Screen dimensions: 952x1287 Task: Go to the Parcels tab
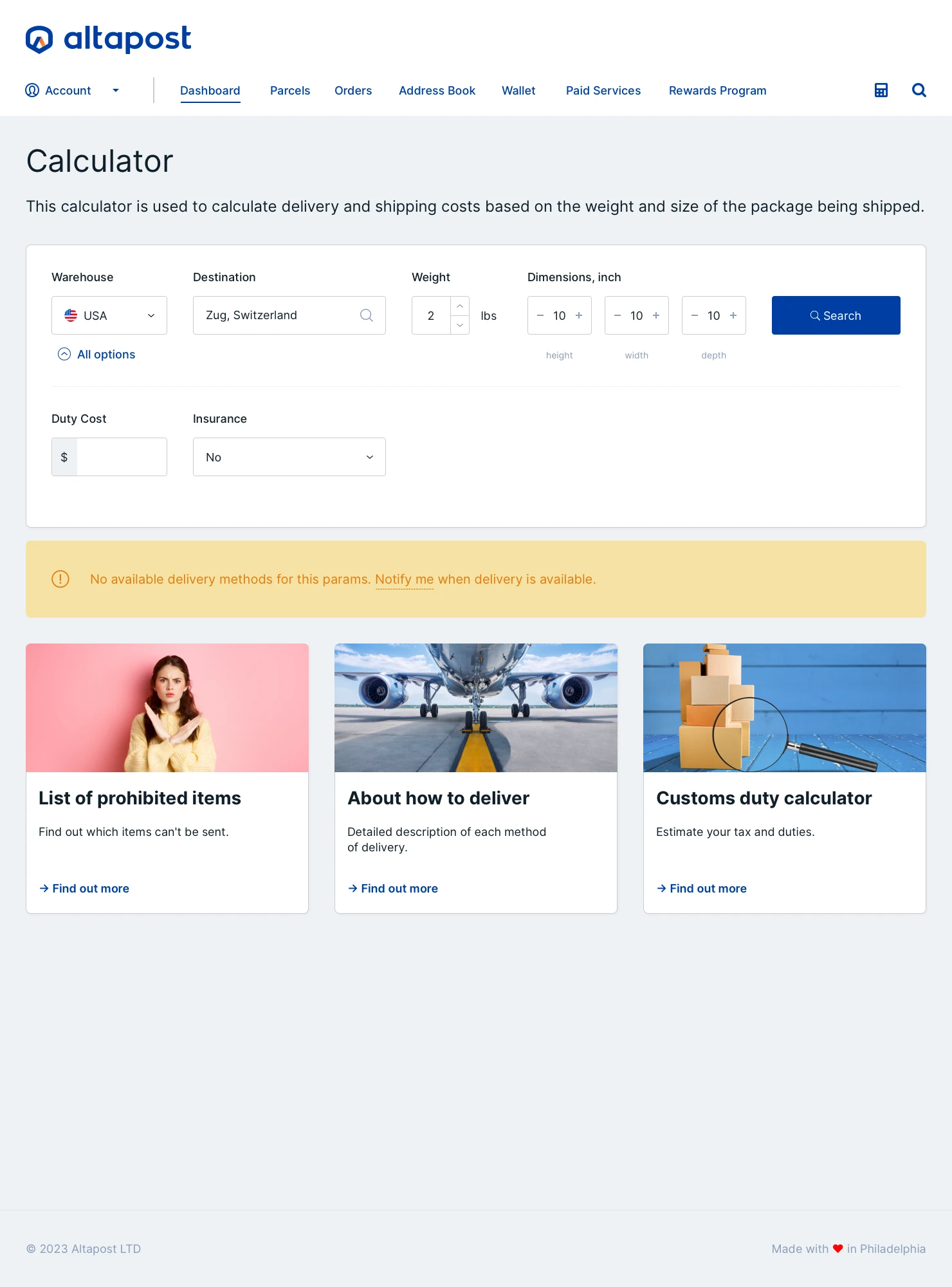pyautogui.click(x=290, y=91)
